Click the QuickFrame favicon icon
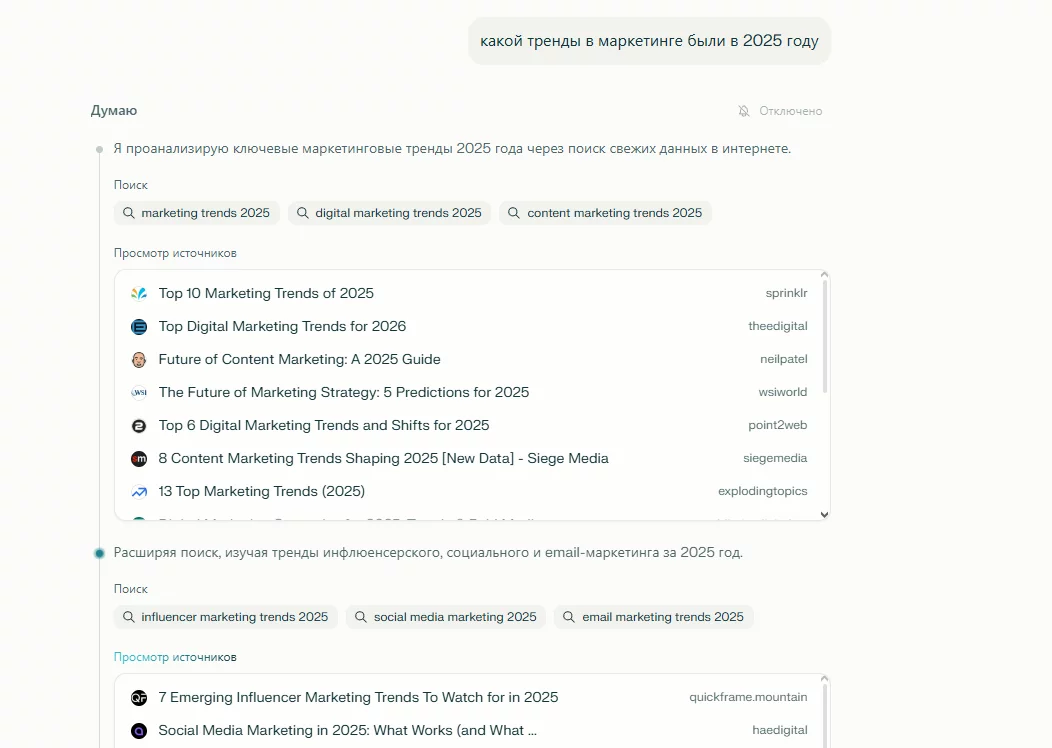Viewport: 1052px width, 748px height. coord(139,698)
